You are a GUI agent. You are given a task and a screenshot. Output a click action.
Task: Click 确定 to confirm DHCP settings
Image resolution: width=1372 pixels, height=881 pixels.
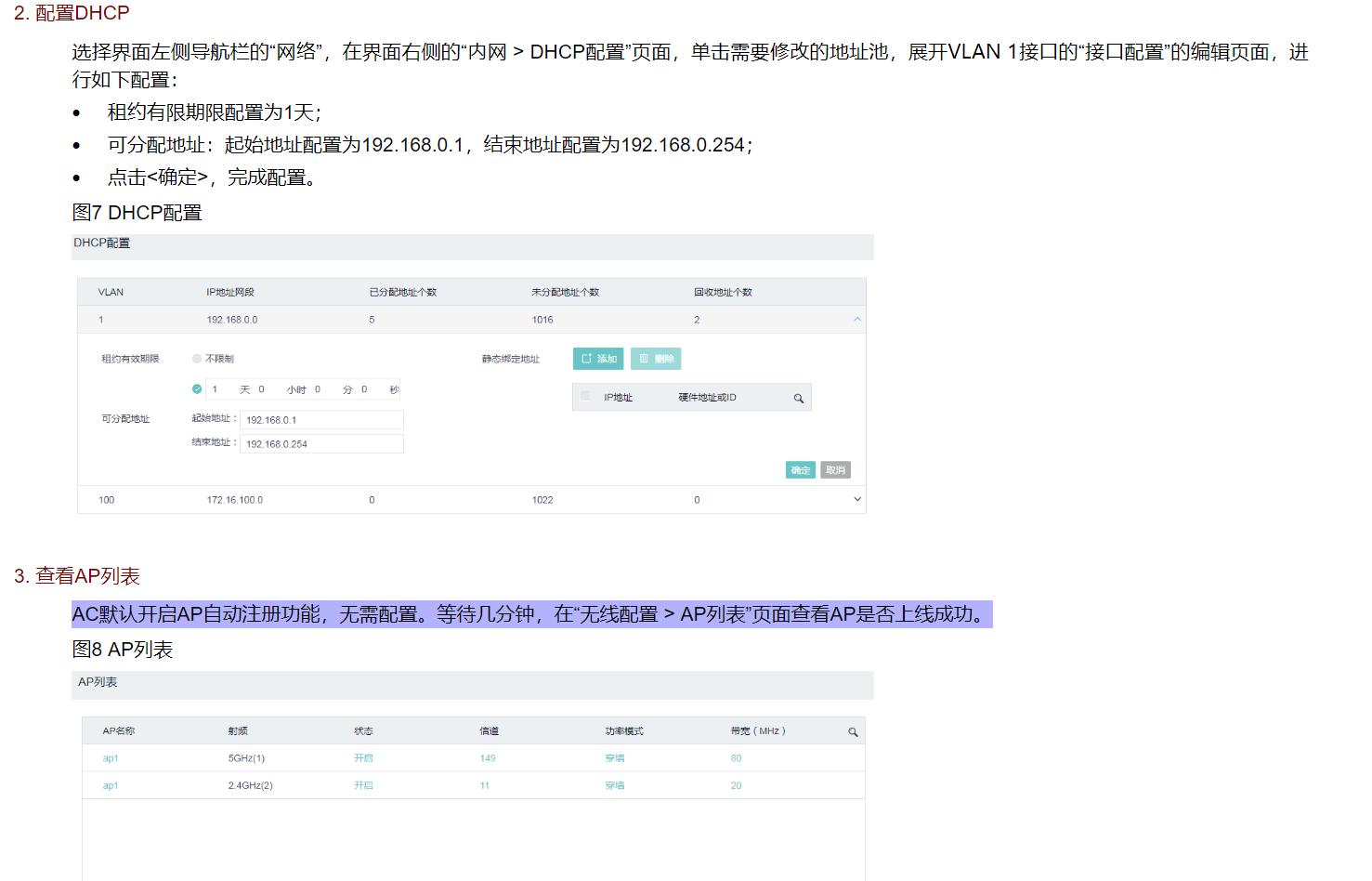pyautogui.click(x=801, y=470)
